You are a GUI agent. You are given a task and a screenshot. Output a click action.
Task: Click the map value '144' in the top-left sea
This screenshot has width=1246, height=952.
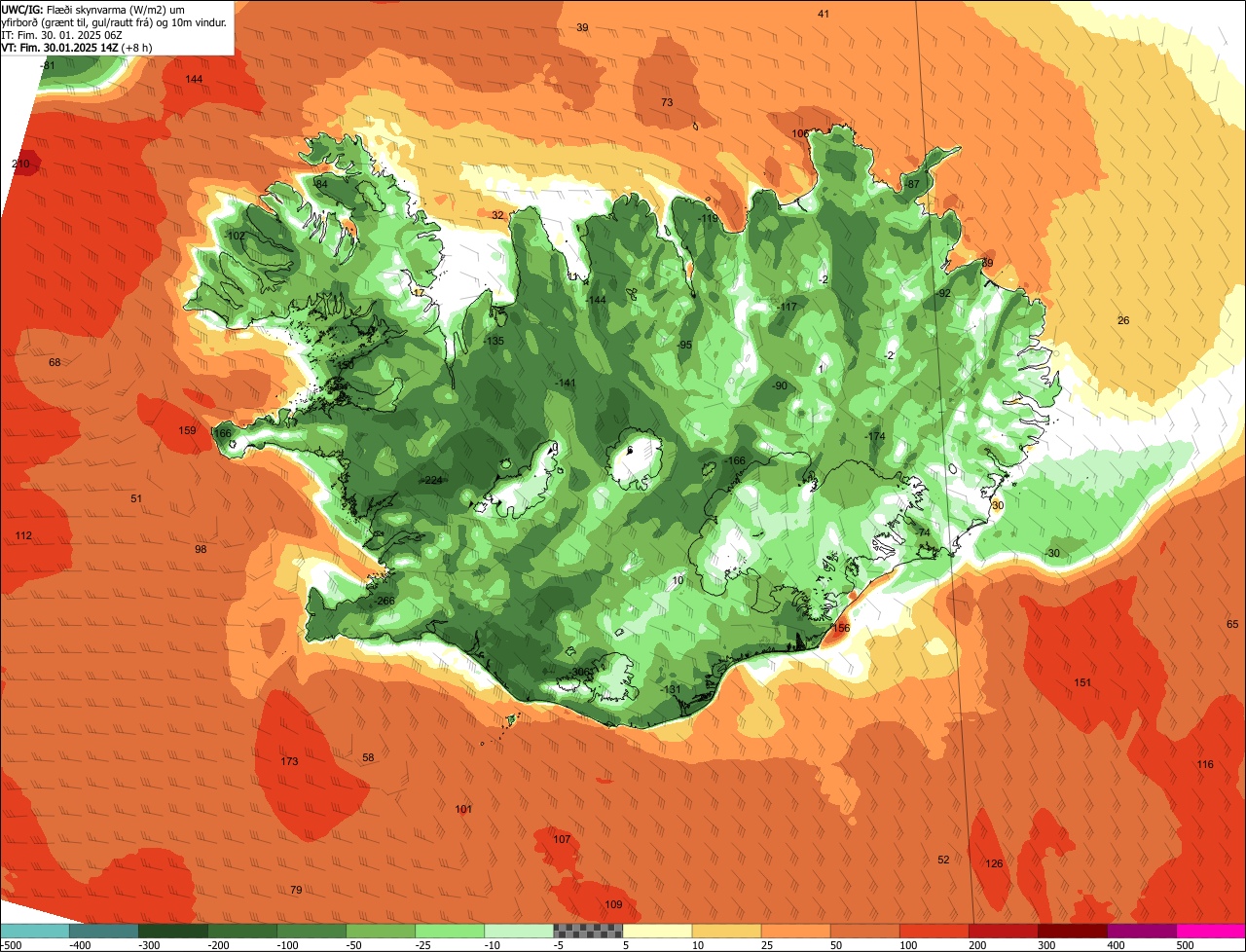coord(195,79)
